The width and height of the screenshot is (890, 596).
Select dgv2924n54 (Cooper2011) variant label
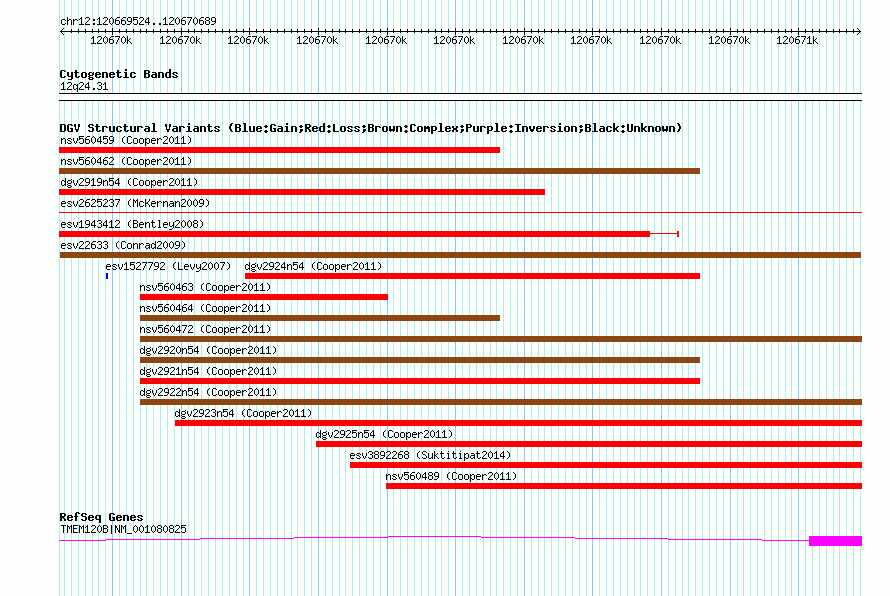pyautogui.click(x=313, y=266)
